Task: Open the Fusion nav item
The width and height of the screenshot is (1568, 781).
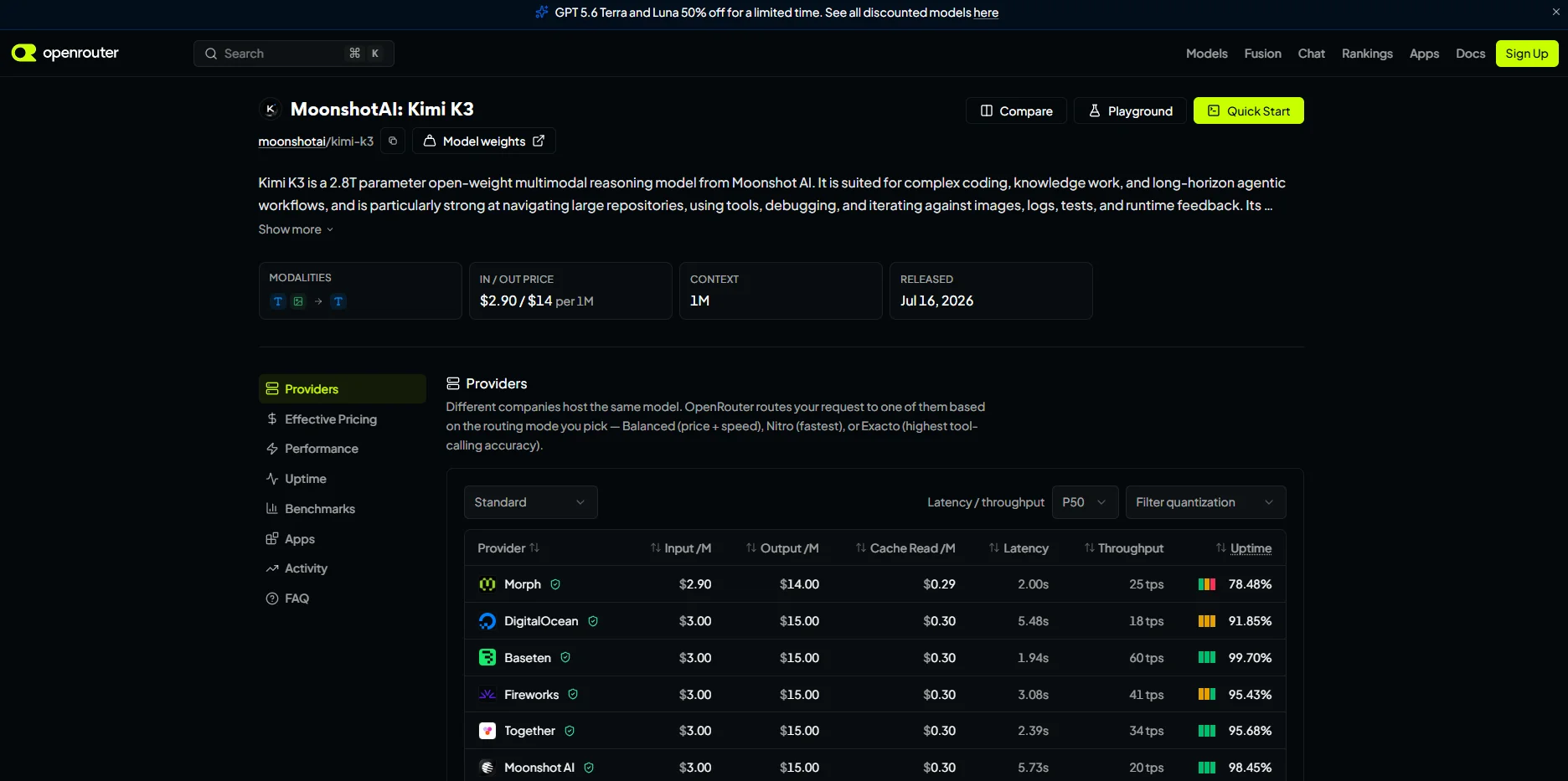Action: (1262, 54)
